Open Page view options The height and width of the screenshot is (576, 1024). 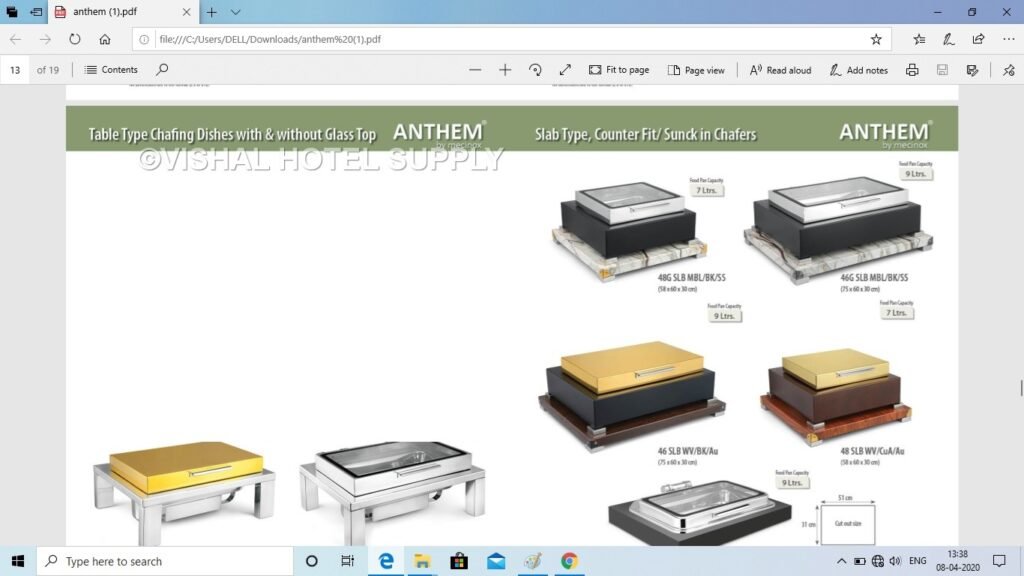tap(696, 70)
